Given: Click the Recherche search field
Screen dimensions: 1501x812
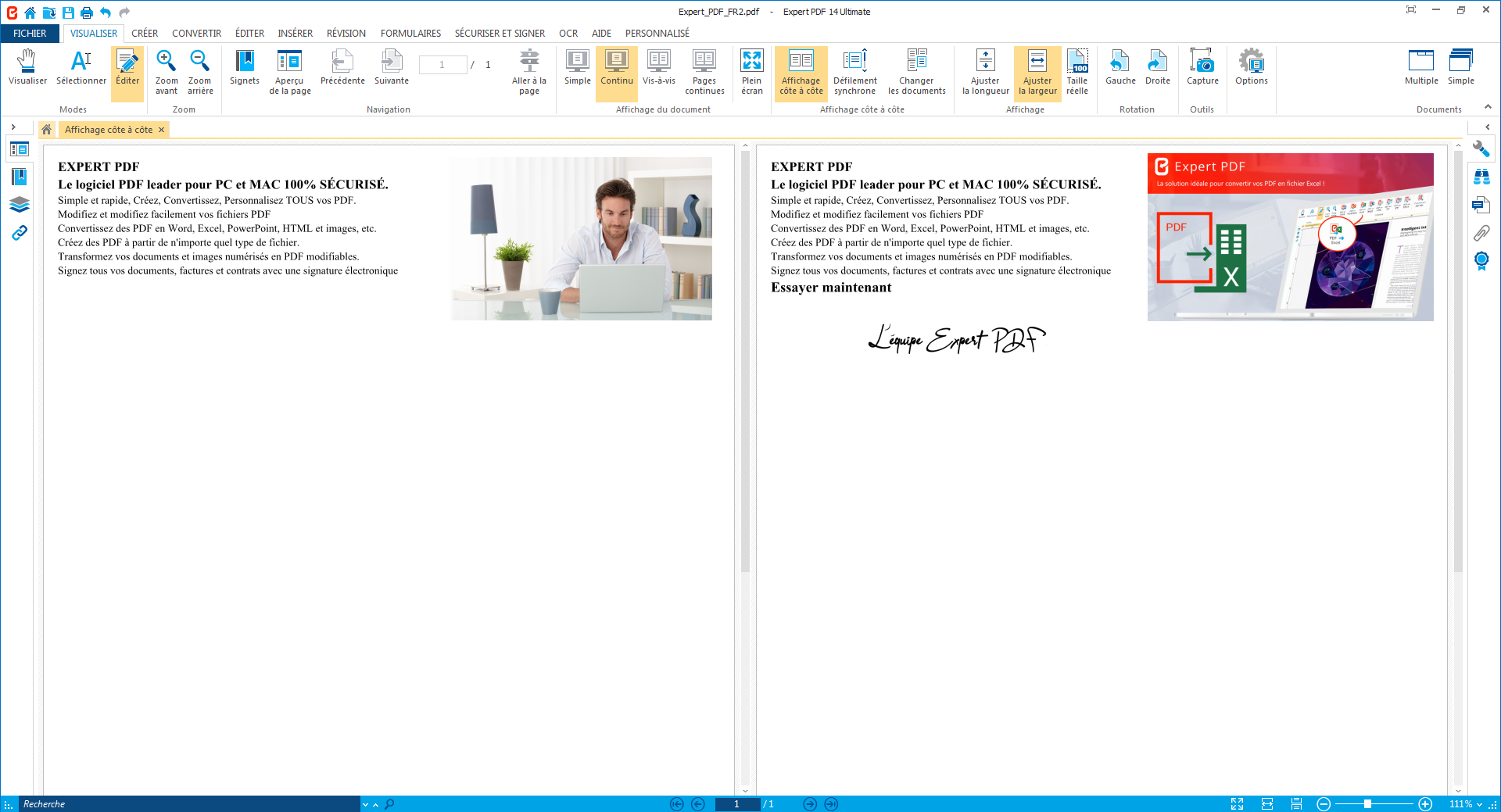Looking at the screenshot, I should pos(190,804).
